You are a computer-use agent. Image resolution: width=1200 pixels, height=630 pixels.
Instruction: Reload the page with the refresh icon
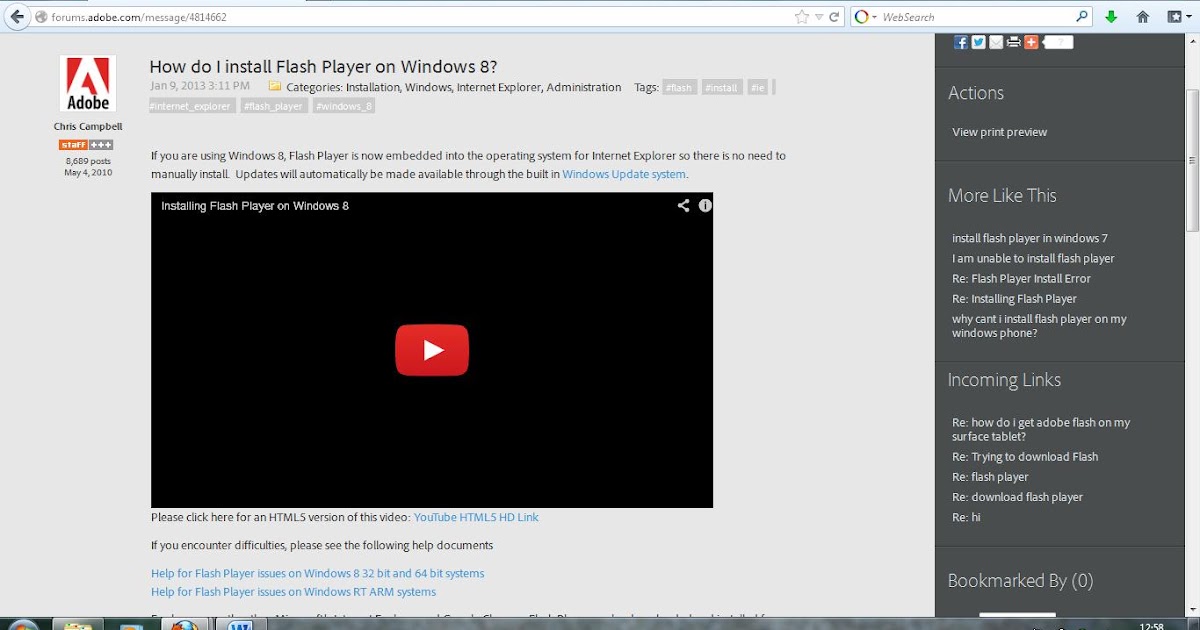tap(835, 17)
